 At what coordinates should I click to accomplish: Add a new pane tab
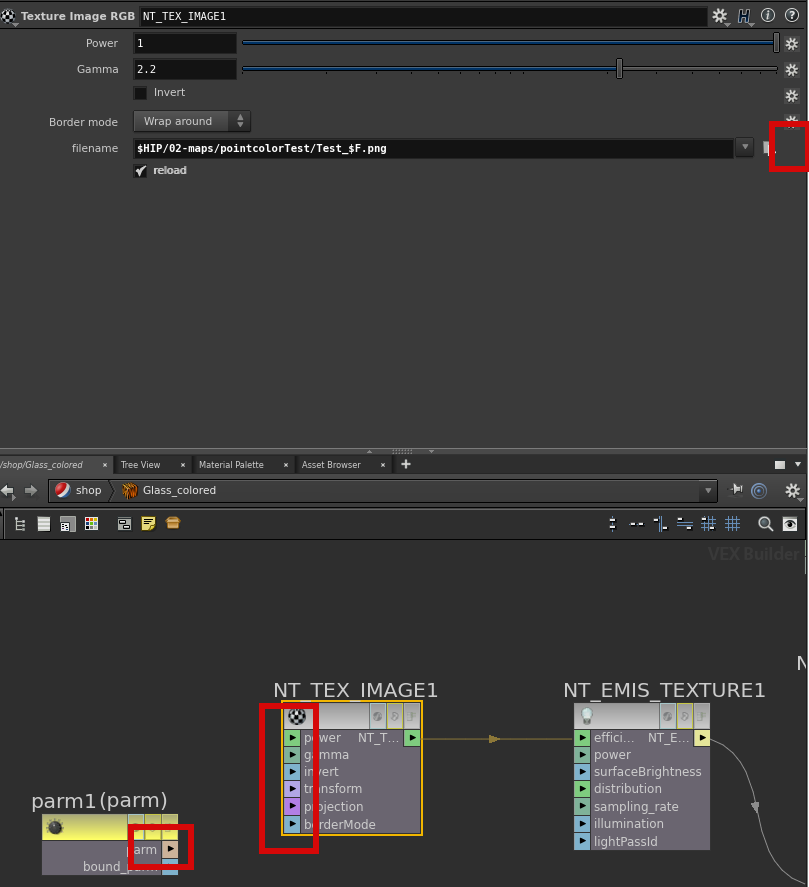click(x=406, y=464)
